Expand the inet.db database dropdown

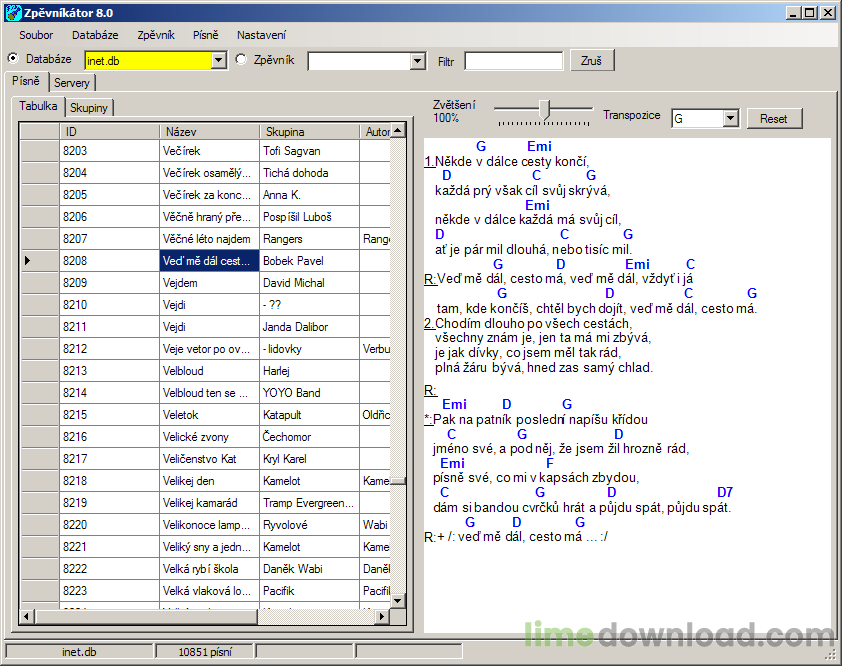point(219,61)
